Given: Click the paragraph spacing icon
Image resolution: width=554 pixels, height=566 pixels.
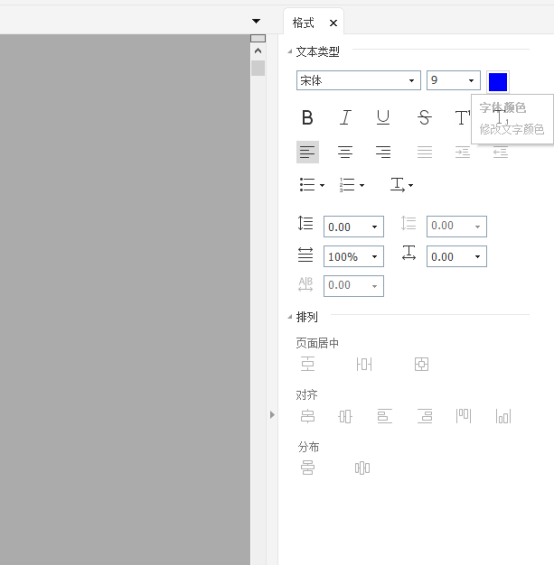Looking at the screenshot, I should pos(409,223).
